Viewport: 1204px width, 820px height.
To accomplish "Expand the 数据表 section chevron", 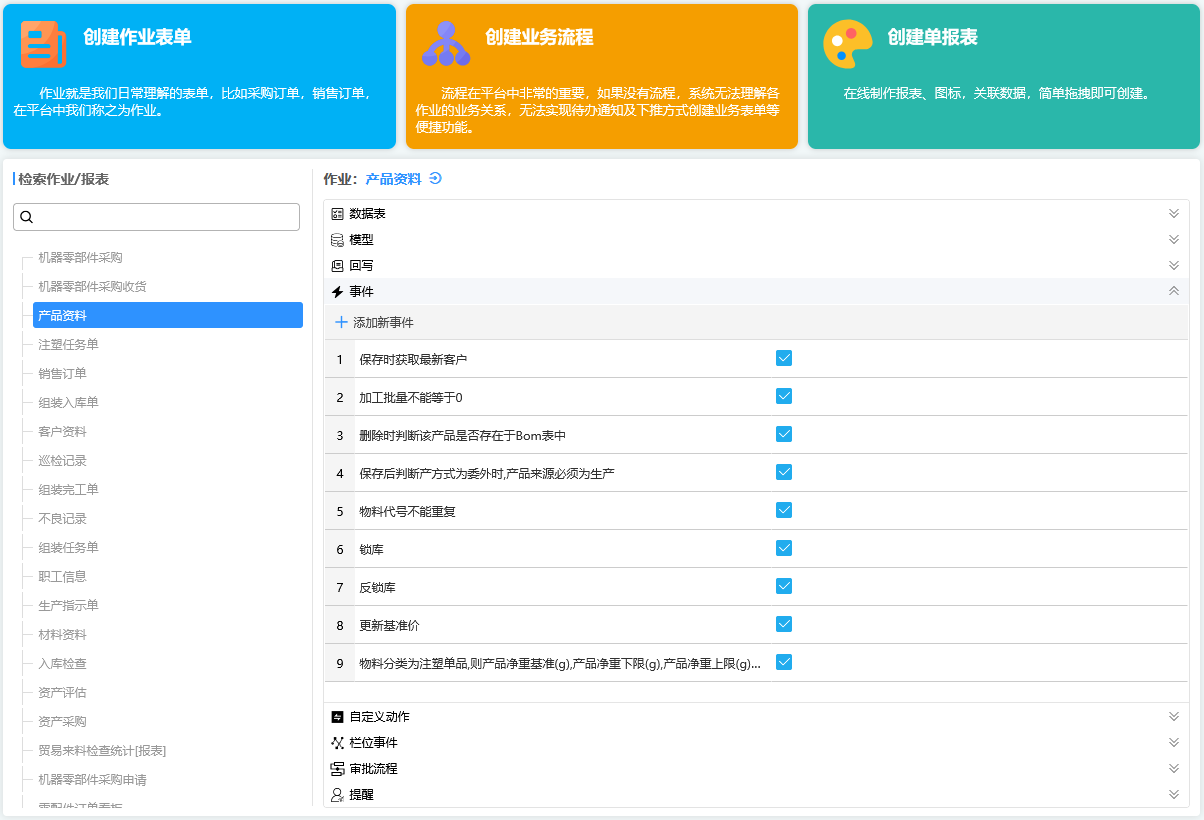I will click(1174, 214).
